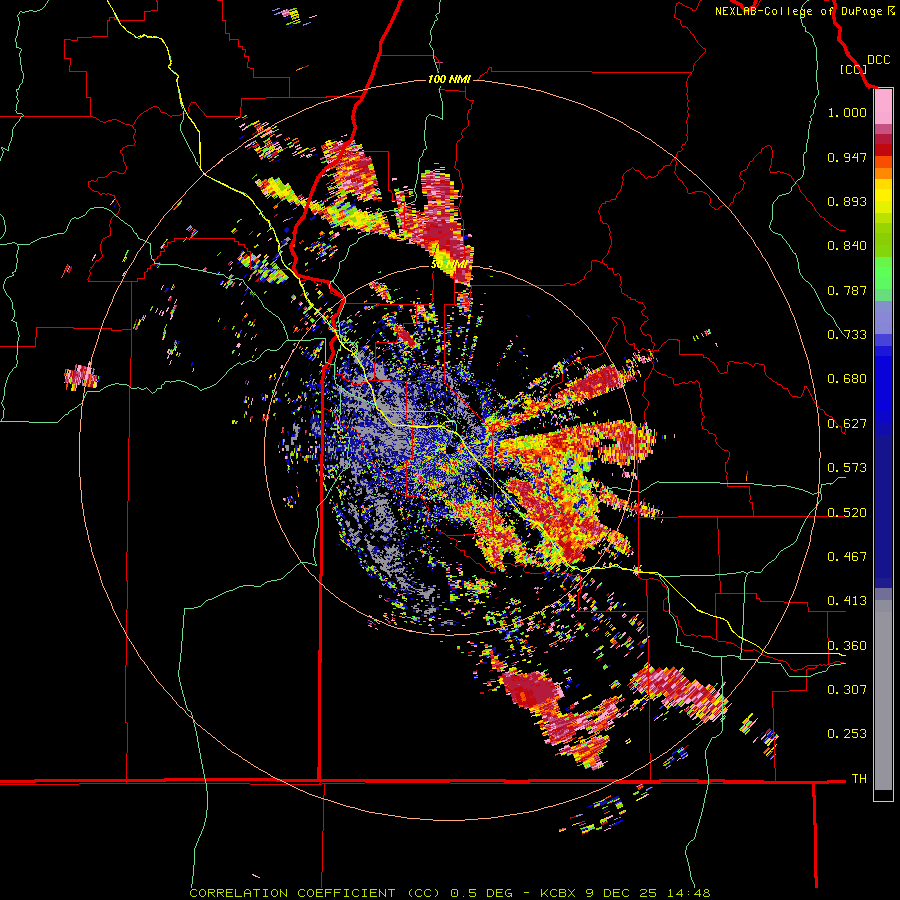Select the 0.680 scale value
Image resolution: width=900 pixels, height=900 pixels.
pyautogui.click(x=847, y=379)
